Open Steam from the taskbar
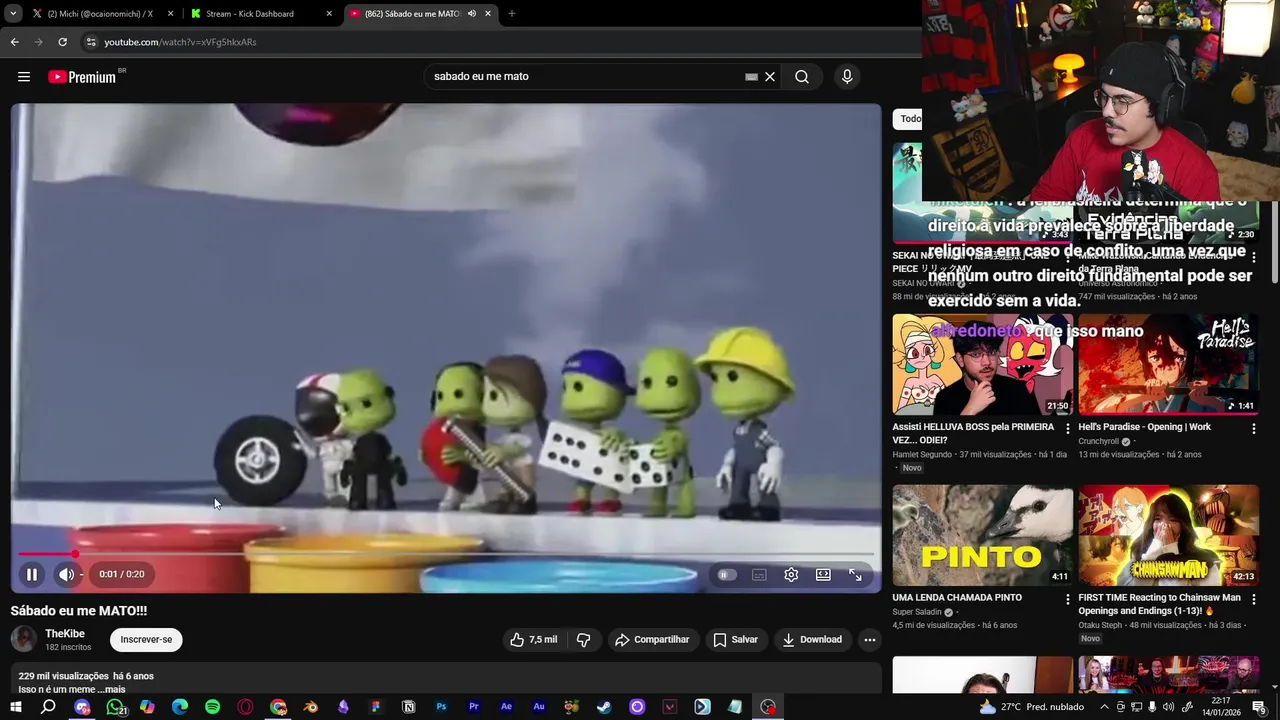Screen dimensions: 1280x720 click(x=604, y=707)
